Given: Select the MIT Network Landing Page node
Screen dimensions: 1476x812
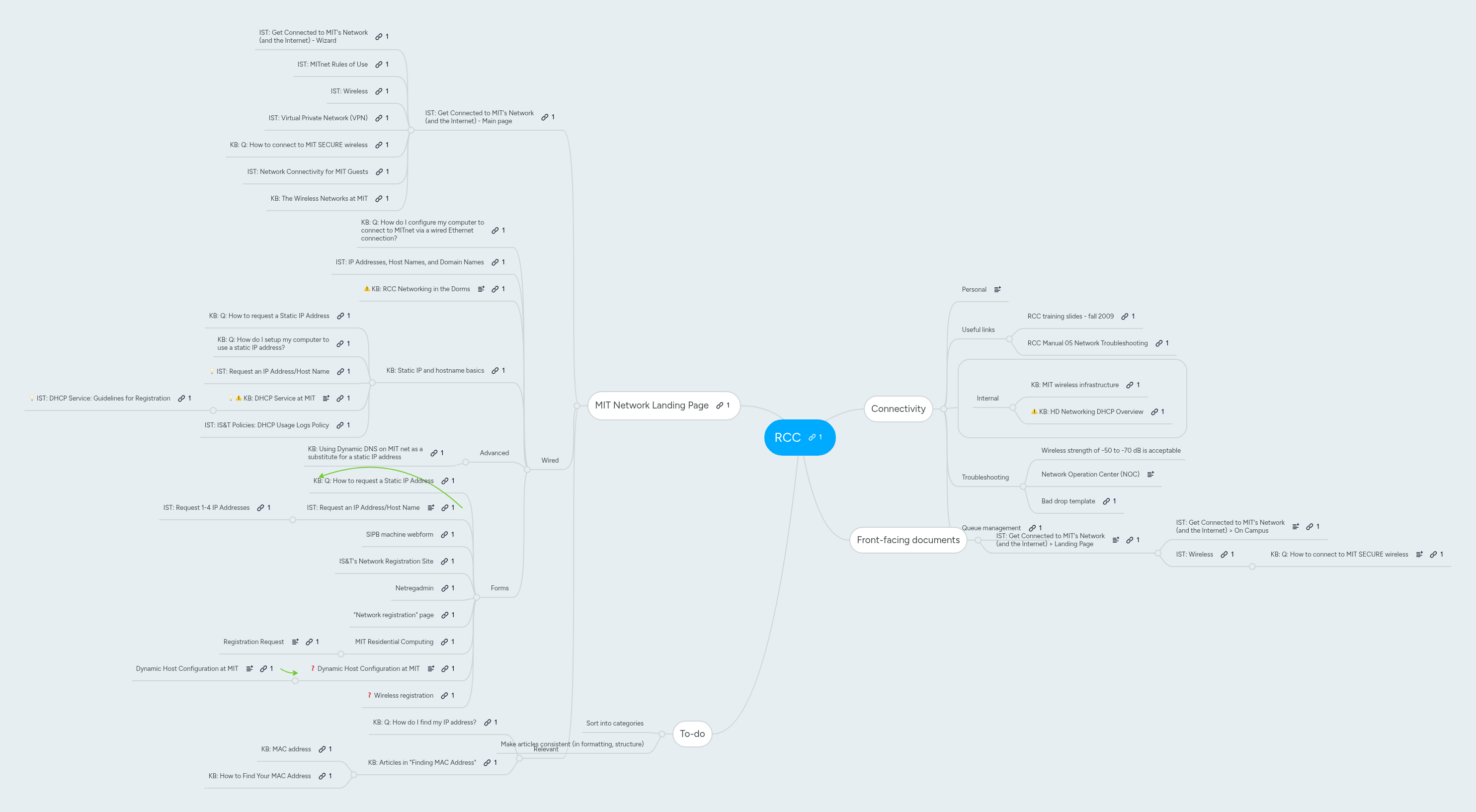Looking at the screenshot, I should click(x=663, y=405).
